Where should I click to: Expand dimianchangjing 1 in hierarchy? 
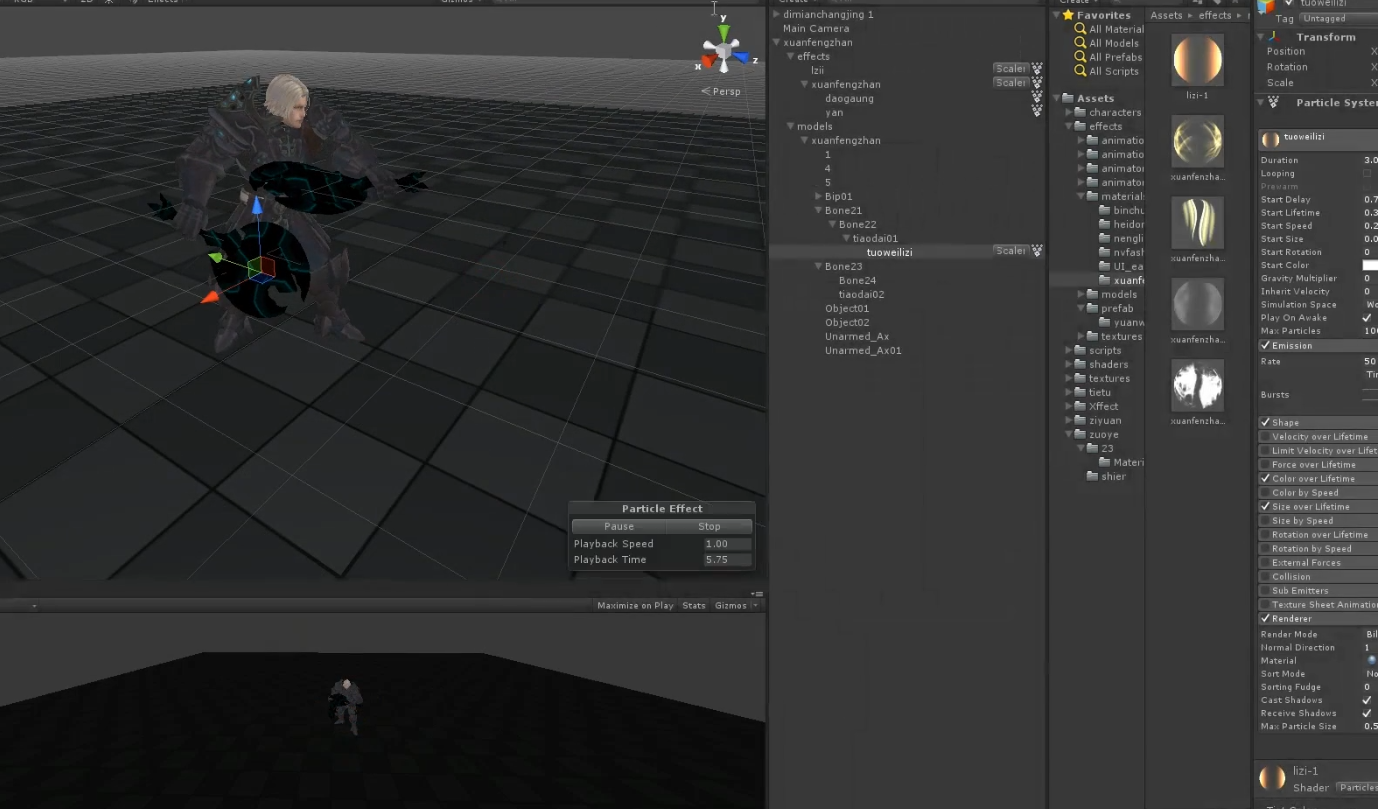coord(776,14)
